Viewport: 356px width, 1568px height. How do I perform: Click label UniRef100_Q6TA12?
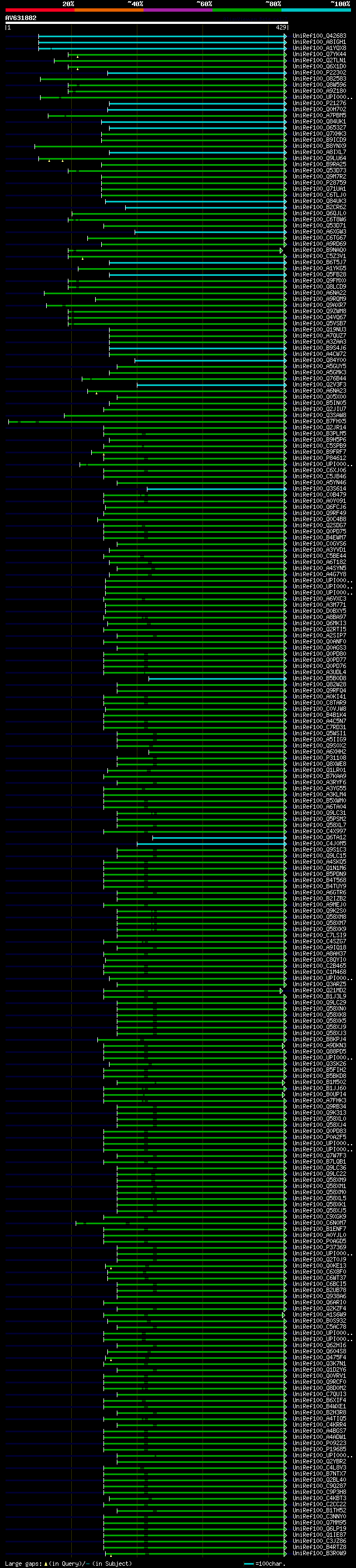(319, 838)
